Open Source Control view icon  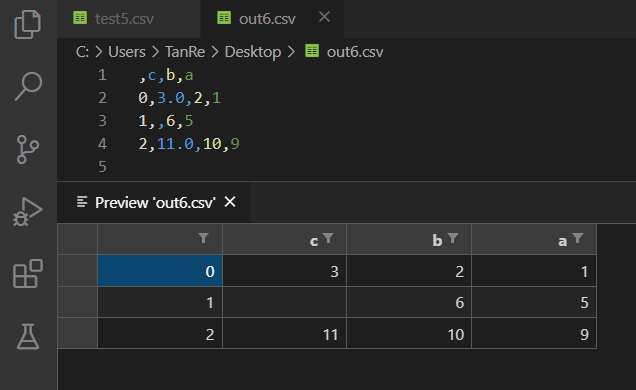click(x=28, y=150)
